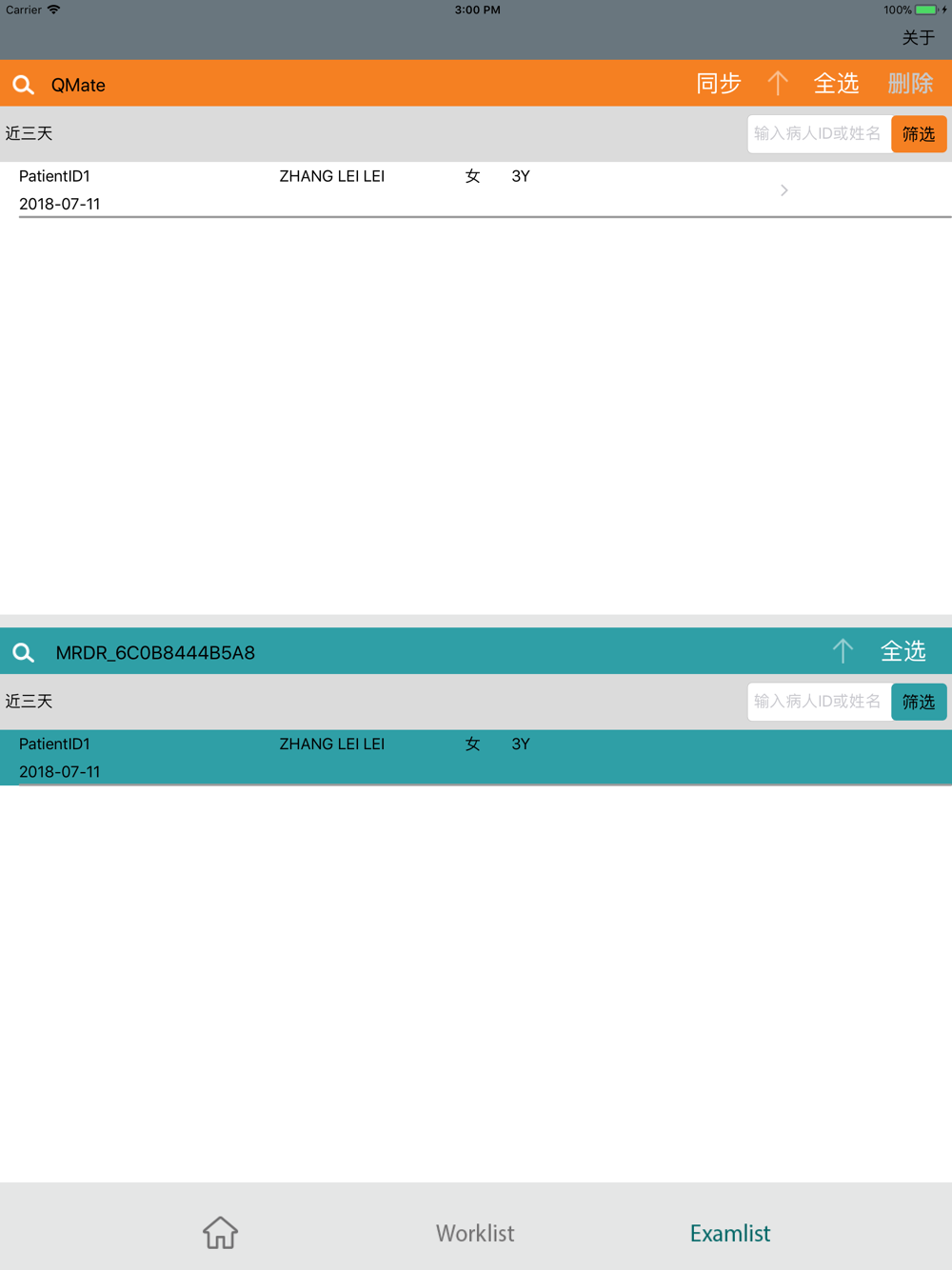Focus the patient ID search field under QMate
The image size is (952, 1270).
click(x=820, y=134)
